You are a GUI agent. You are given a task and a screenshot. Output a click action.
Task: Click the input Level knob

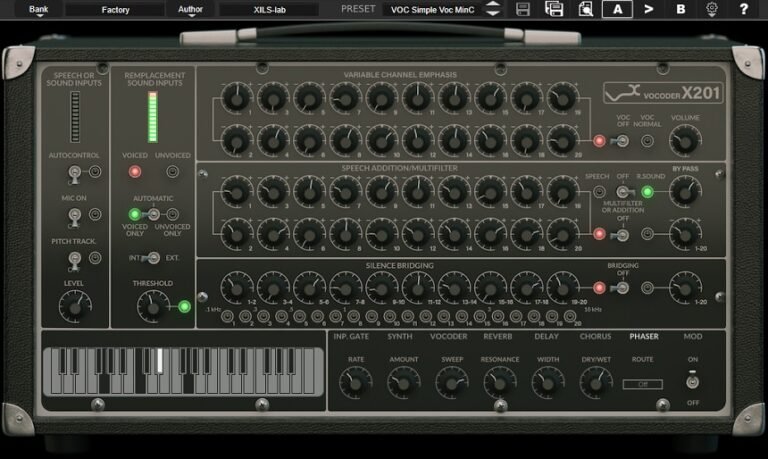point(75,307)
